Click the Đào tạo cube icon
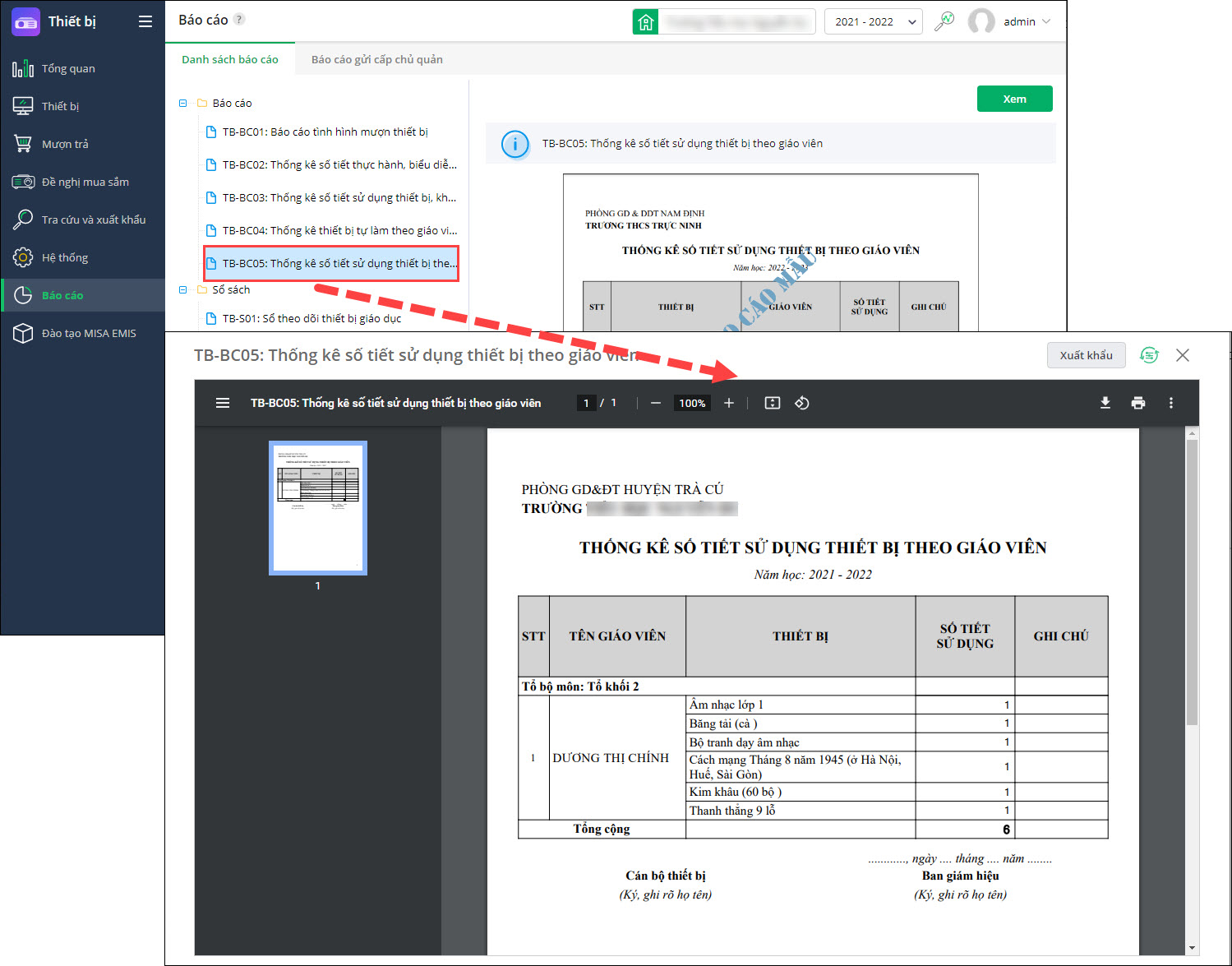The height and width of the screenshot is (966, 1232). (x=23, y=333)
